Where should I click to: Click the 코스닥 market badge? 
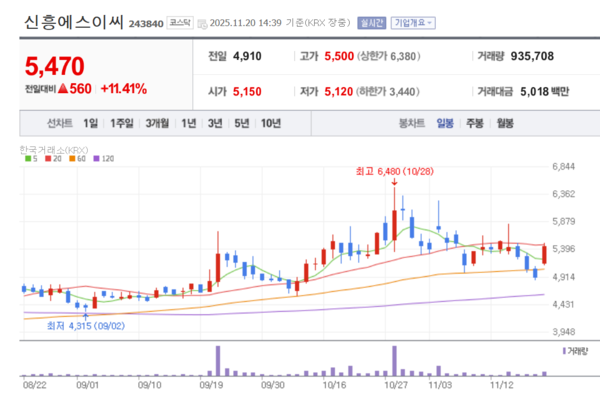click(x=181, y=21)
